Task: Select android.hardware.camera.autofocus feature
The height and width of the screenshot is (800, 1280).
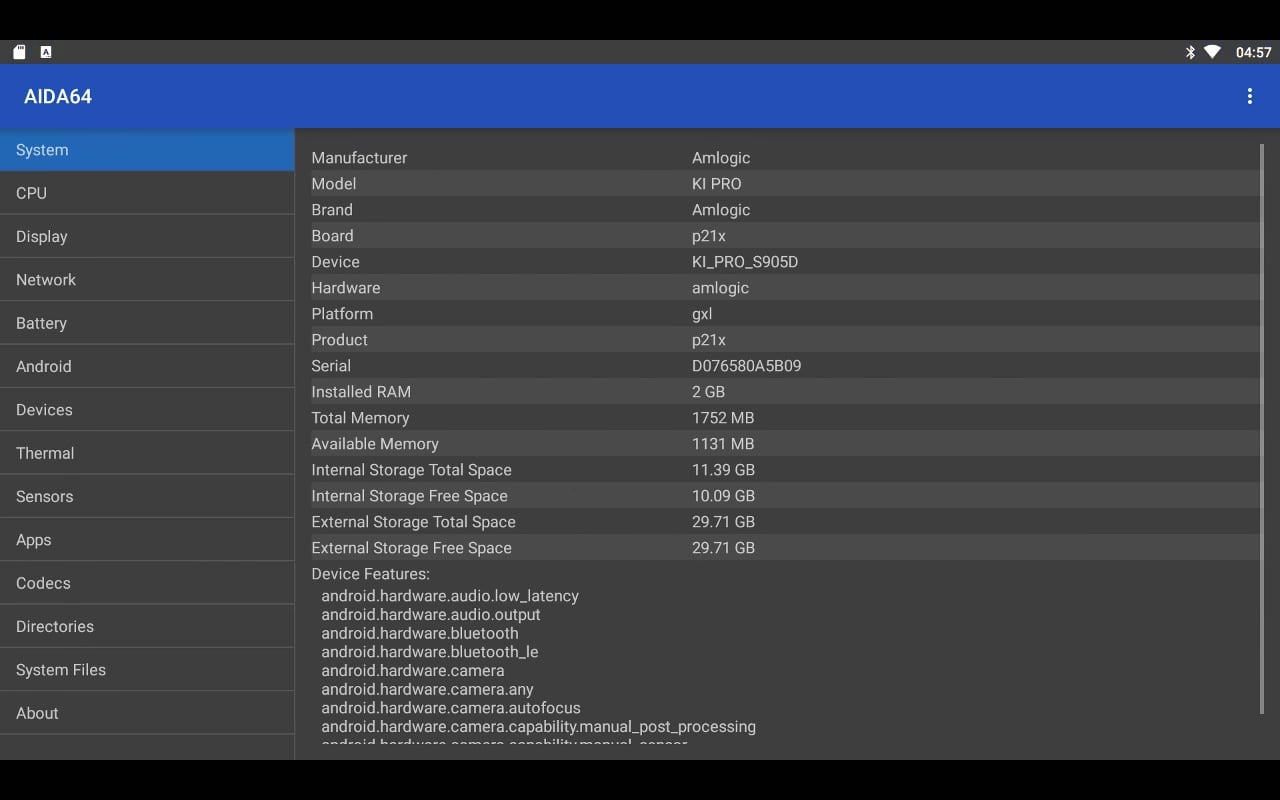Action: pos(451,708)
